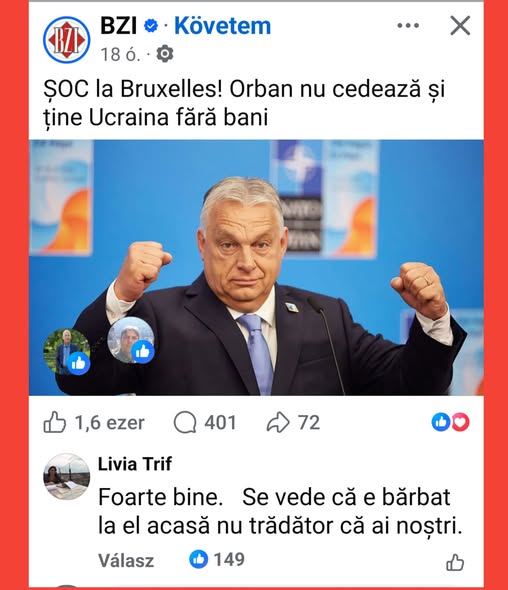This screenshot has height=590, width=508.
Task: Open the Orban post photo
Action: pos(256,268)
